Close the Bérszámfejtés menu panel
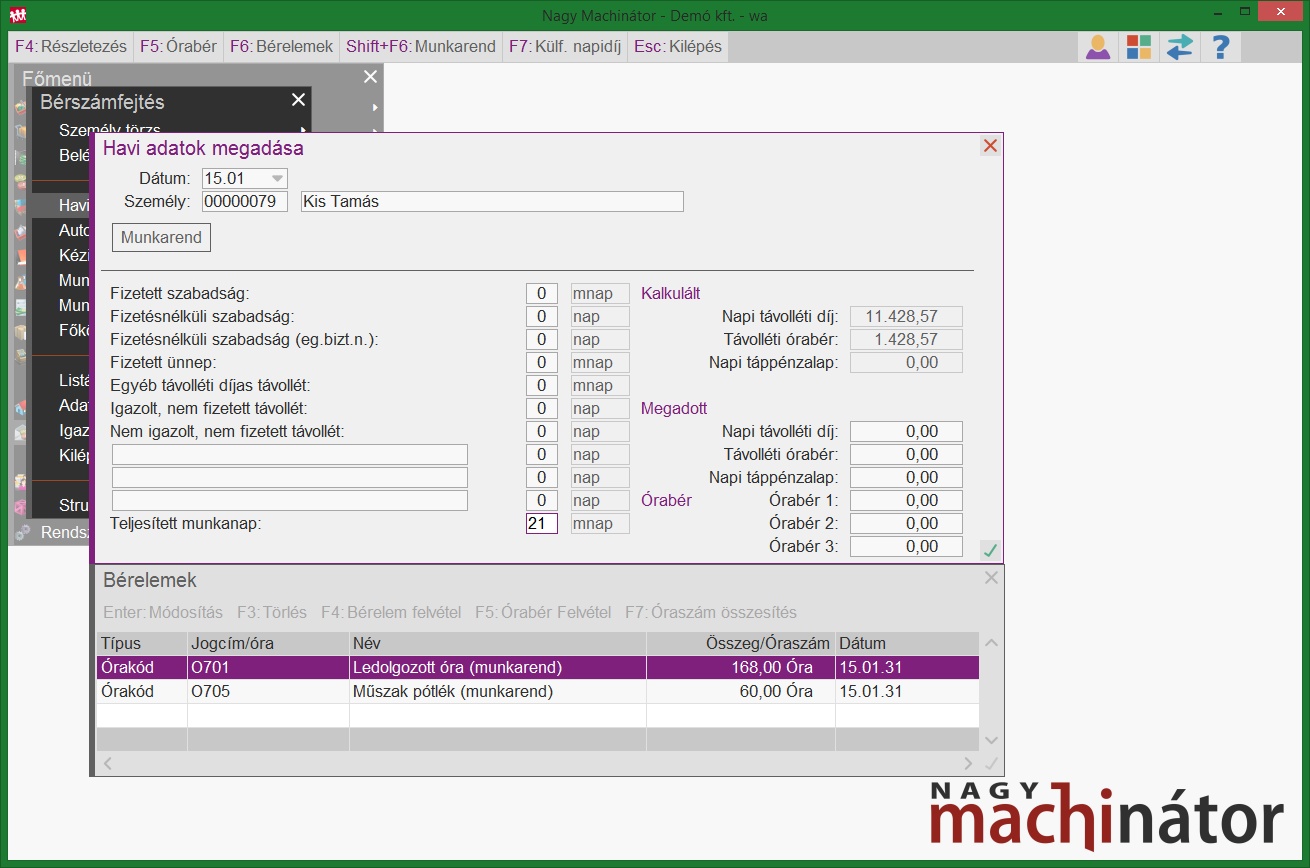The height and width of the screenshot is (868, 1310). pyautogui.click(x=298, y=100)
